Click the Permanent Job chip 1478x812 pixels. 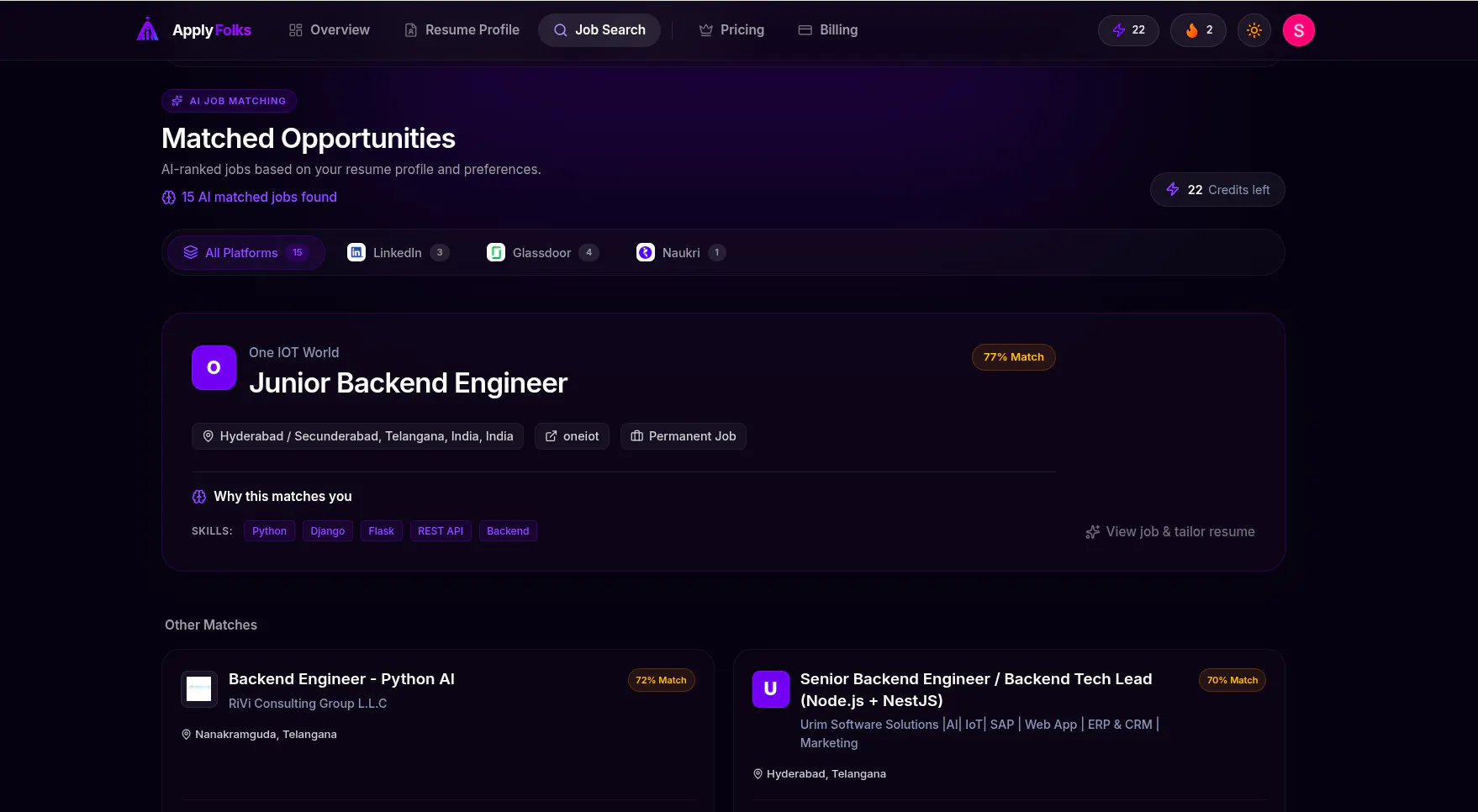[x=683, y=436]
